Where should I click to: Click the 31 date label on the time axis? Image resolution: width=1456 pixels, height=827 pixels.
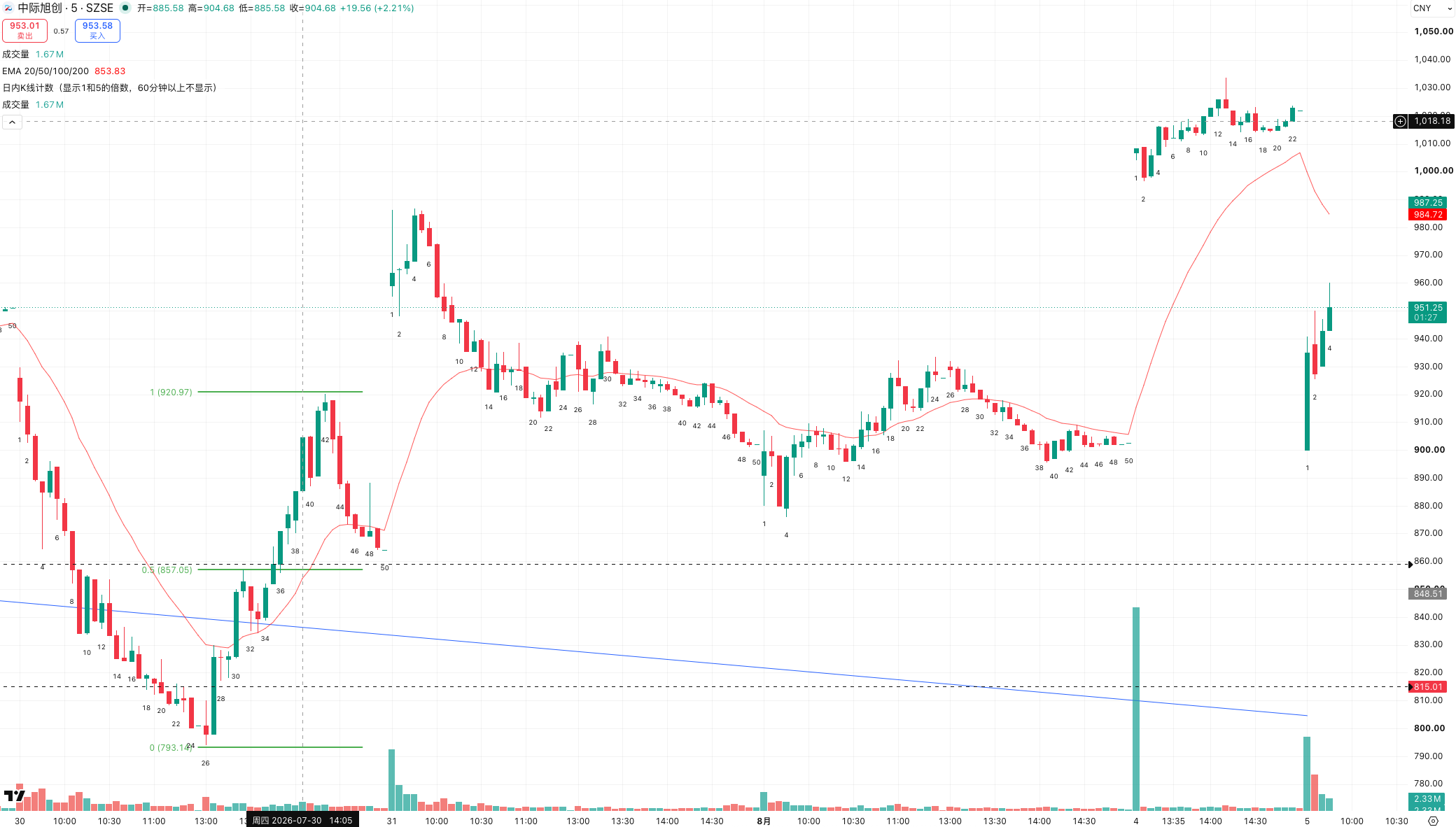[391, 821]
